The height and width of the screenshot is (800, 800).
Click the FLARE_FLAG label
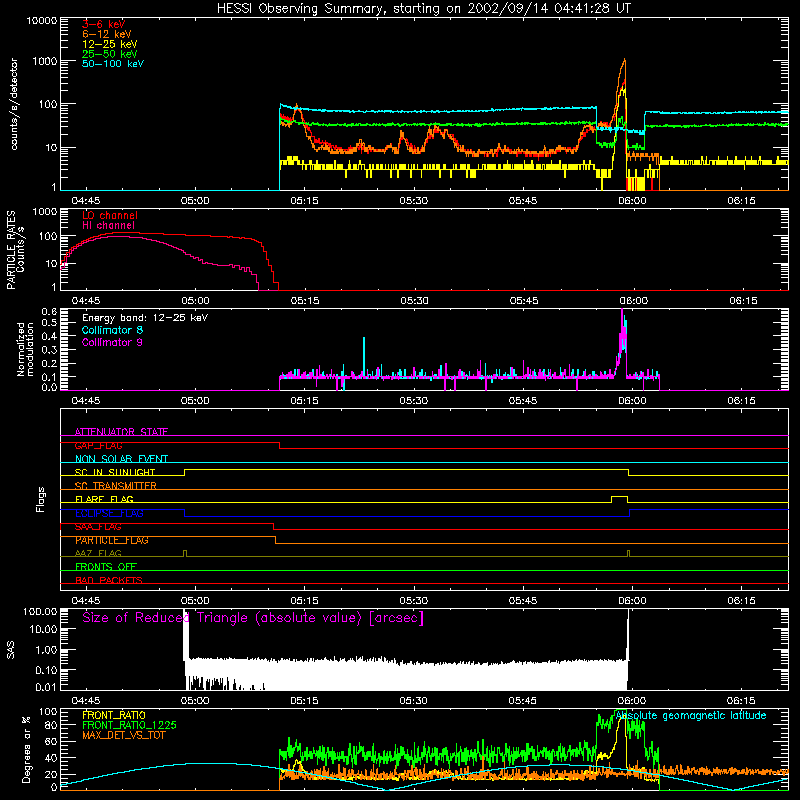[104, 499]
